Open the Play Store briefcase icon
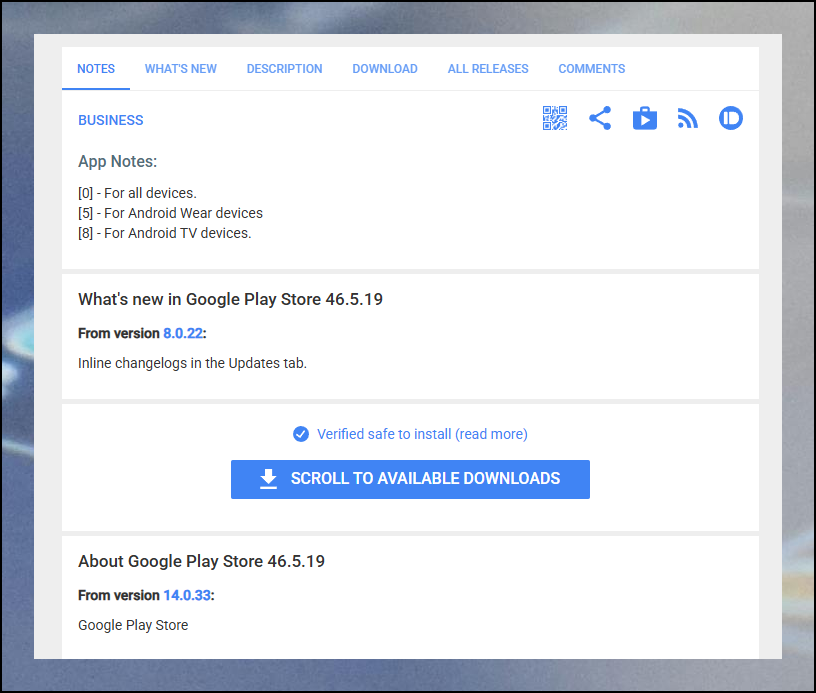816x693 pixels. [645, 118]
